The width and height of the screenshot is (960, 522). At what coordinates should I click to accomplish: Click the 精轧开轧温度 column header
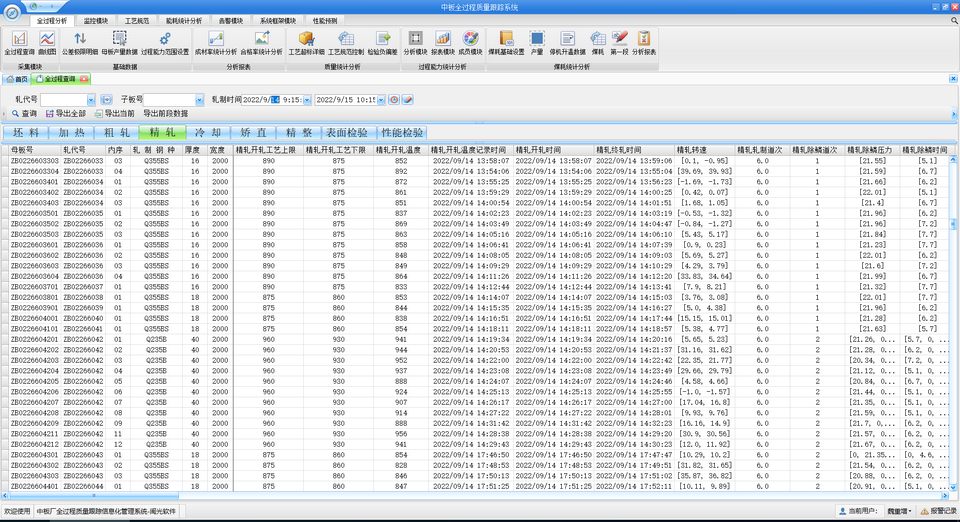coord(400,149)
